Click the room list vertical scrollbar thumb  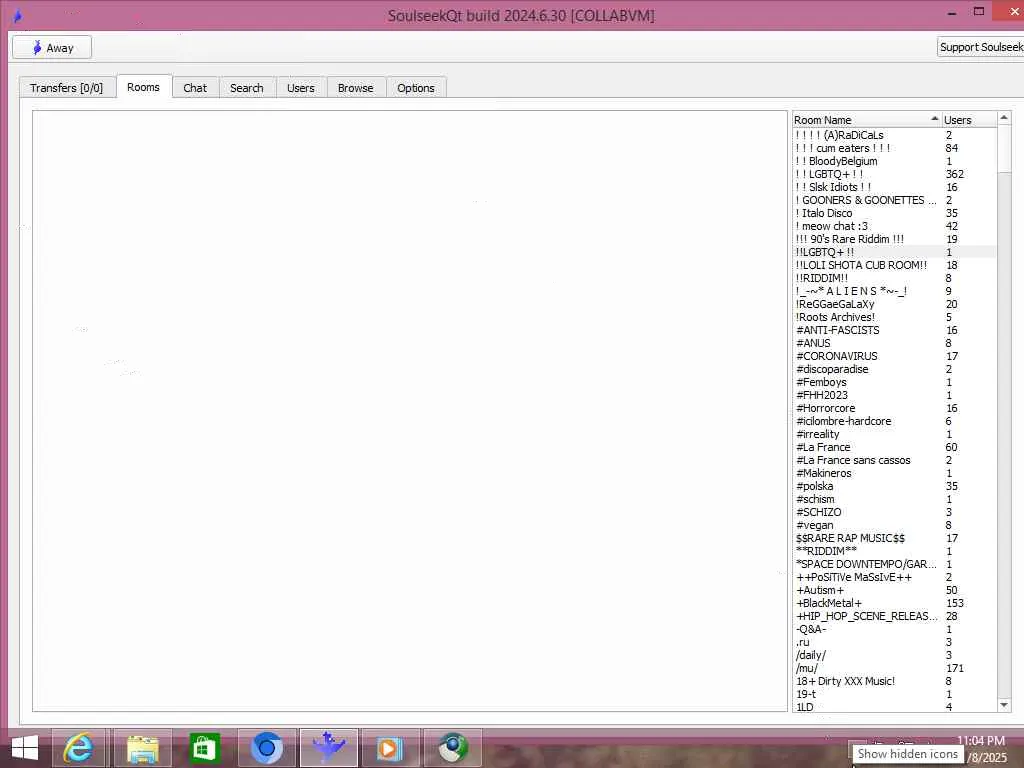click(x=1004, y=150)
